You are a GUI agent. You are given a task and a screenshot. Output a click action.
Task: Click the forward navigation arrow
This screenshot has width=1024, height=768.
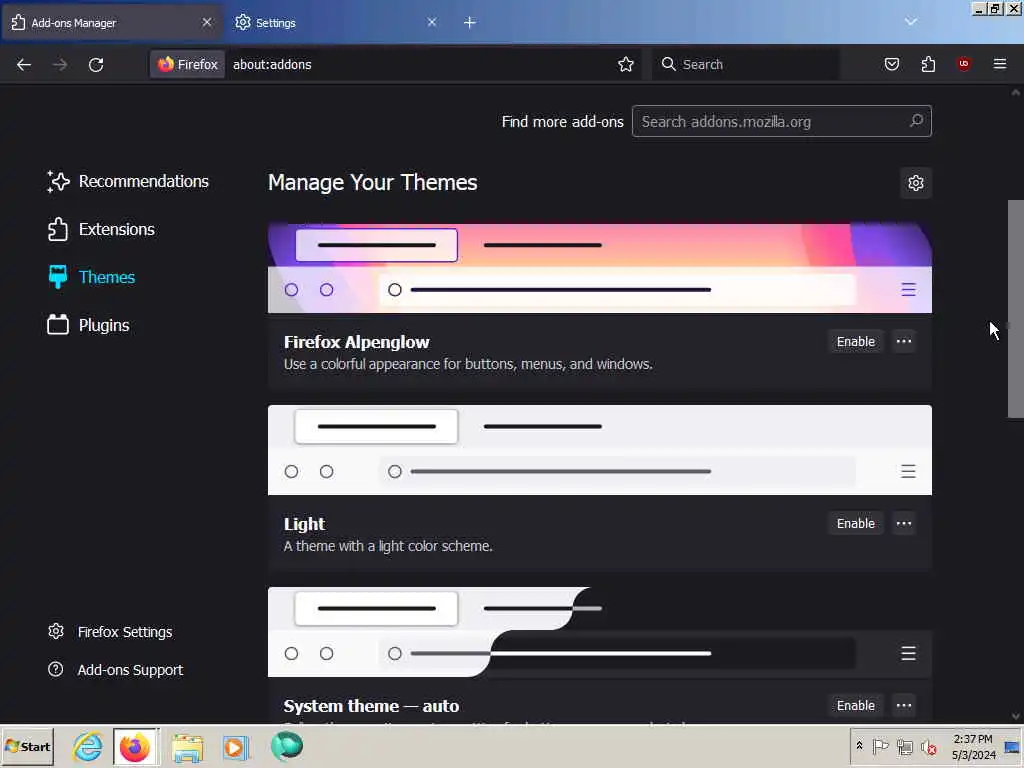pos(59,64)
